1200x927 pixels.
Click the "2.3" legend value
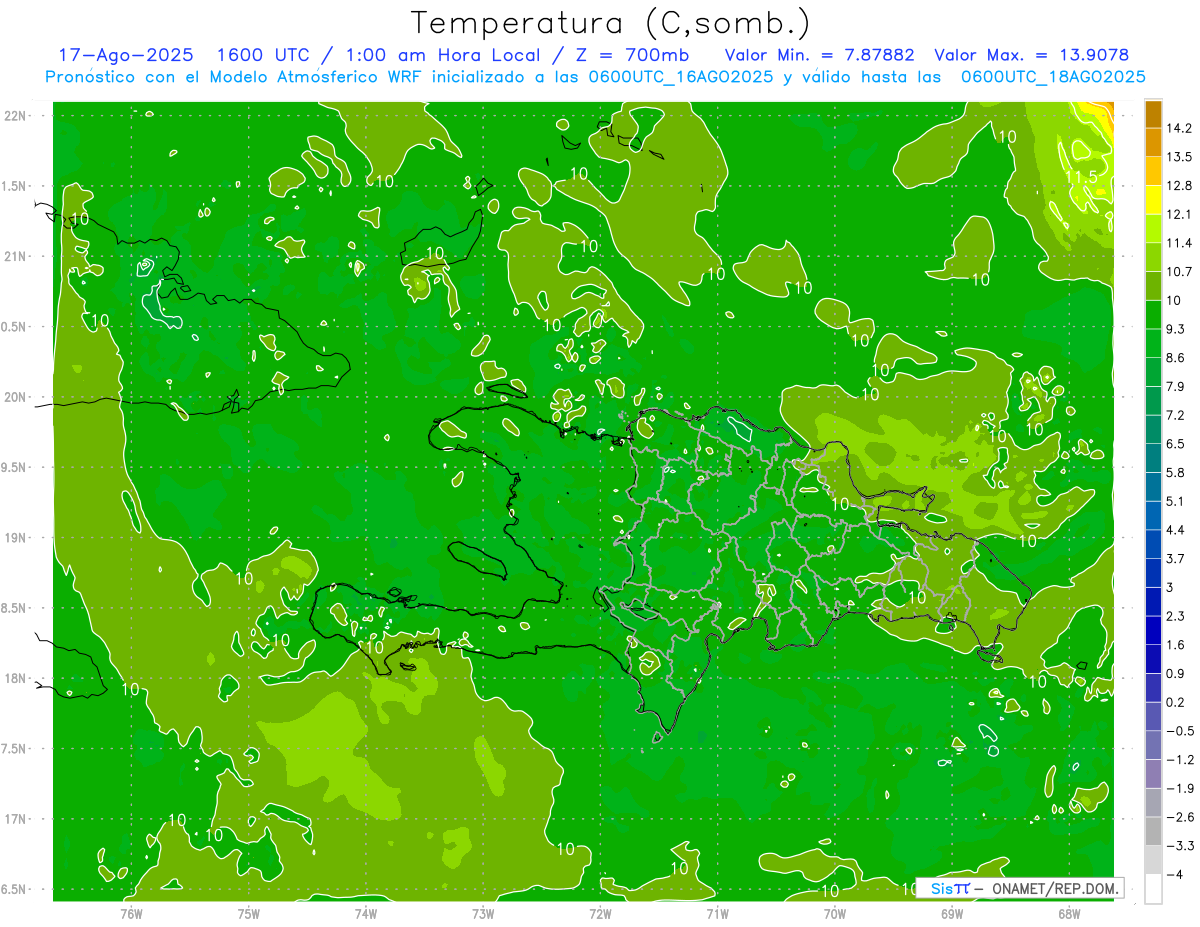click(1176, 616)
